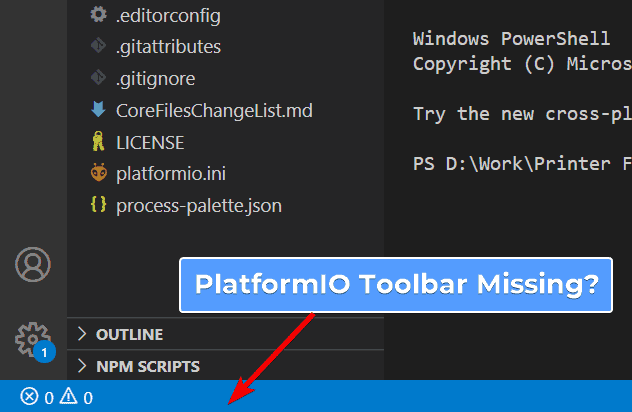The width and height of the screenshot is (632, 412).
Task: Click the git icon beside .gitignore
Action: coord(98,77)
